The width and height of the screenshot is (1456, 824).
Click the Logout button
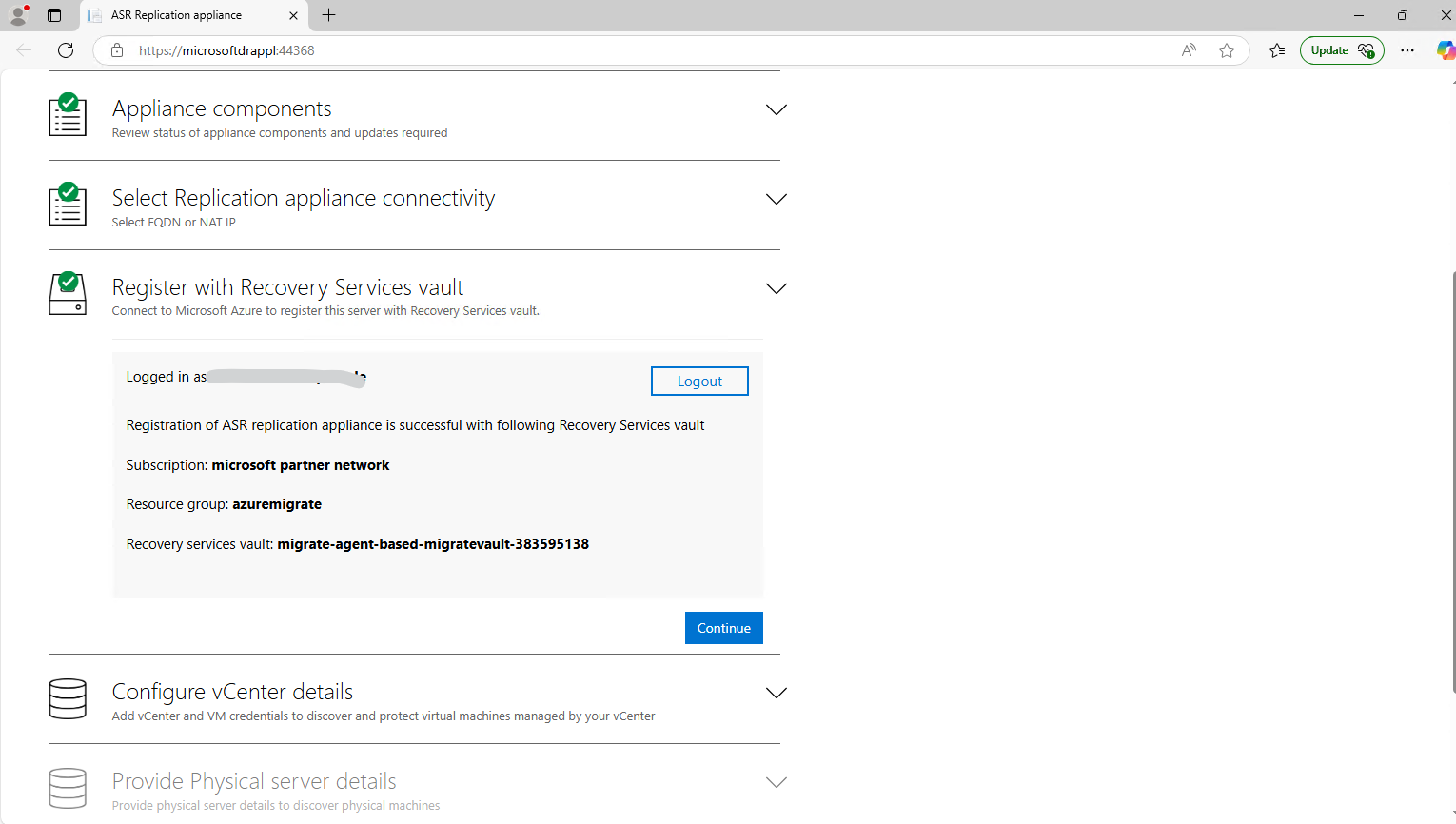699,381
